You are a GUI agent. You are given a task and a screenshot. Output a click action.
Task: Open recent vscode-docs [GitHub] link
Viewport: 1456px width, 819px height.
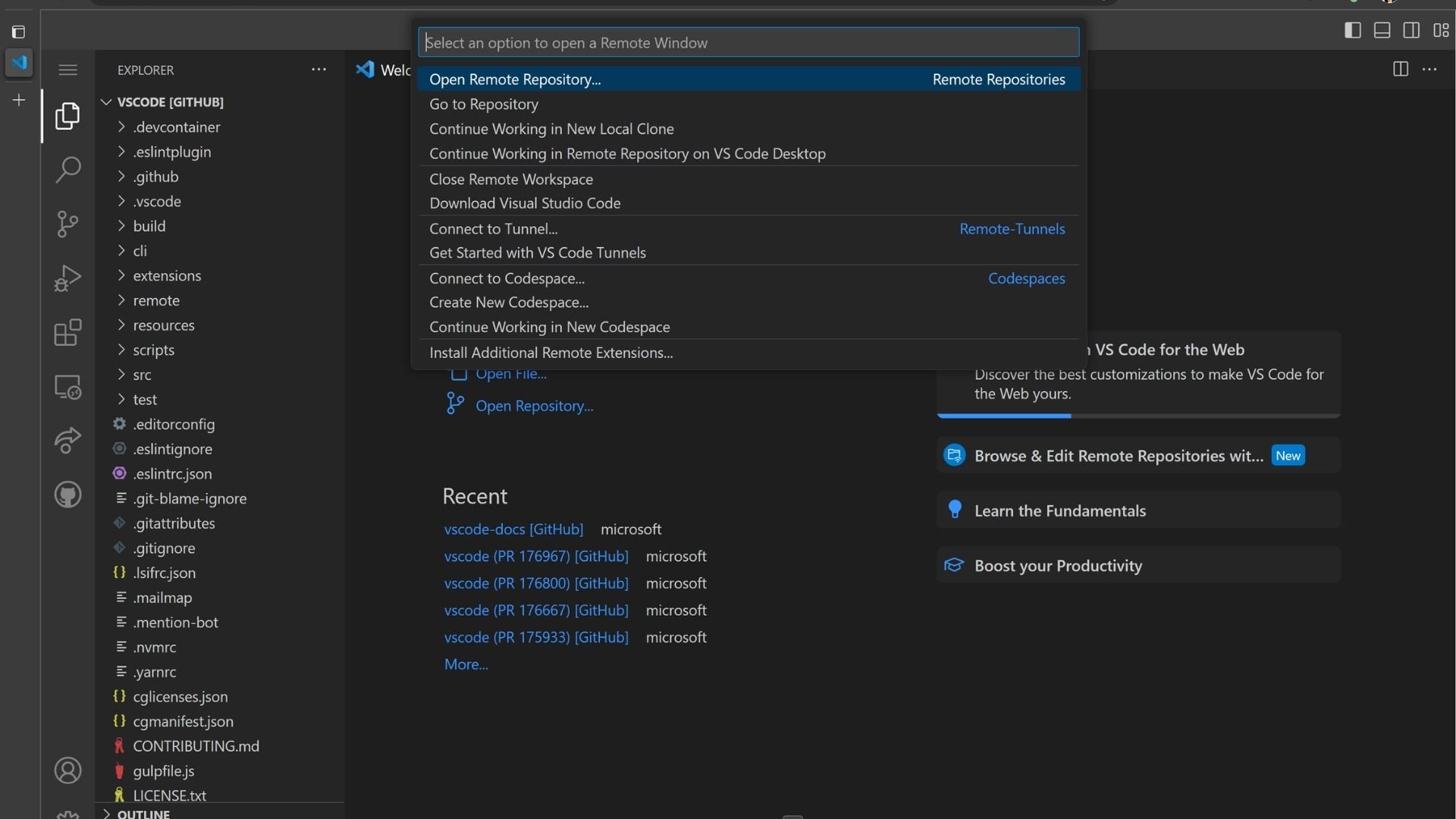[x=513, y=529]
